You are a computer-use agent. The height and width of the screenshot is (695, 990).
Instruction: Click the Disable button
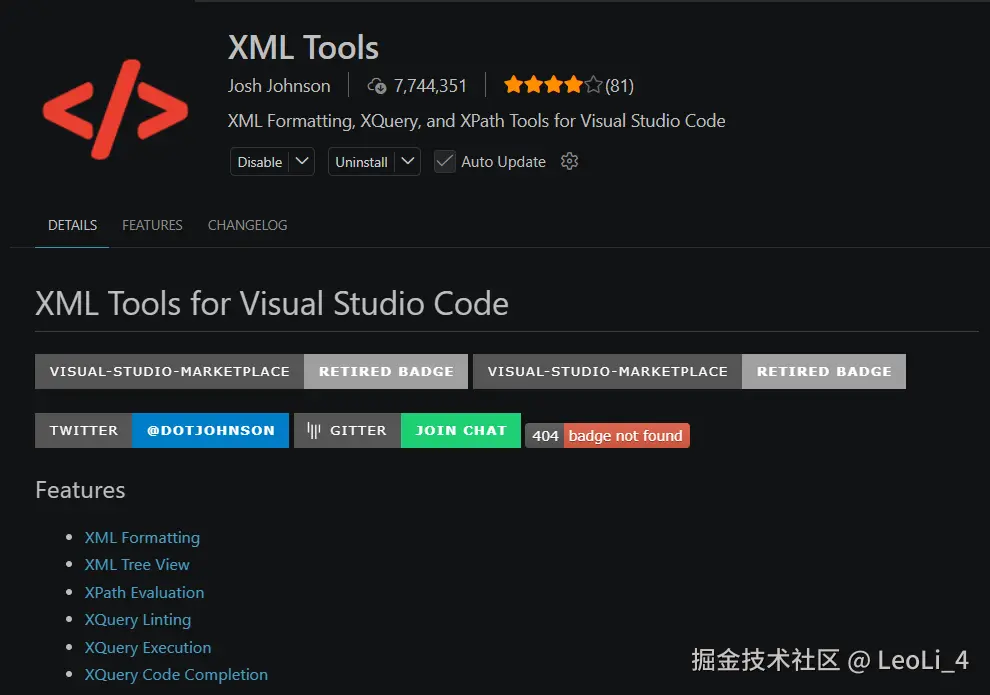[x=259, y=162]
